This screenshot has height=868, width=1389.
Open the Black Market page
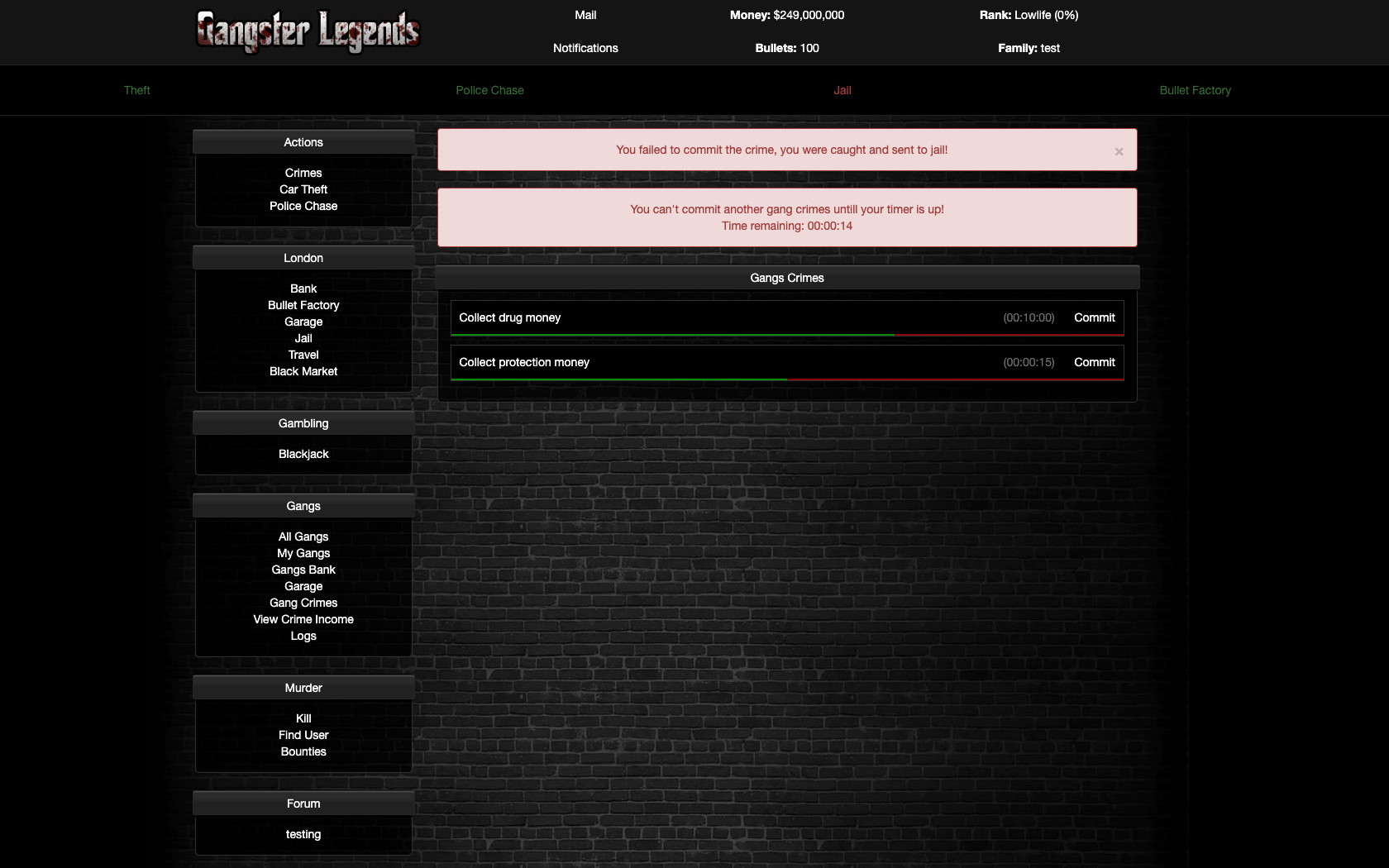click(303, 371)
